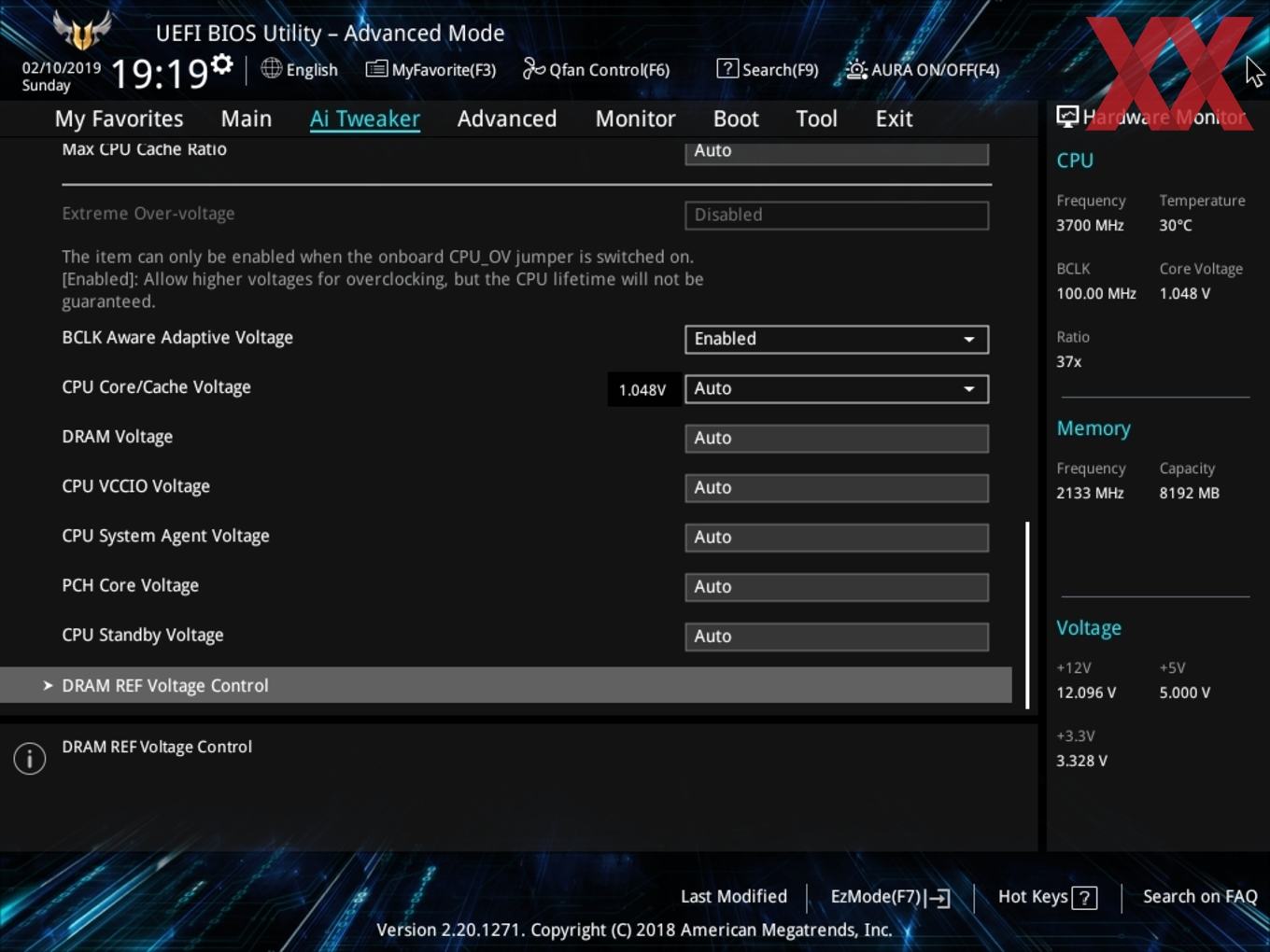Click the CPU Standby Voltage field
The height and width of the screenshot is (952, 1270).
click(837, 636)
